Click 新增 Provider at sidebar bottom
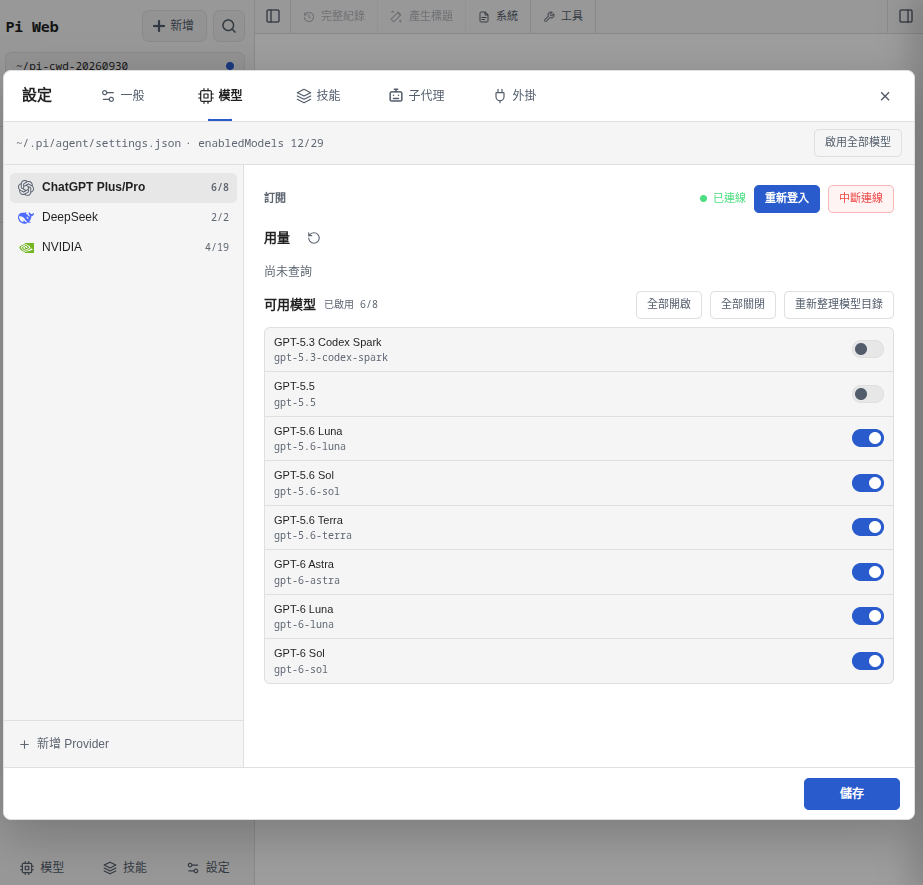 (x=65, y=744)
